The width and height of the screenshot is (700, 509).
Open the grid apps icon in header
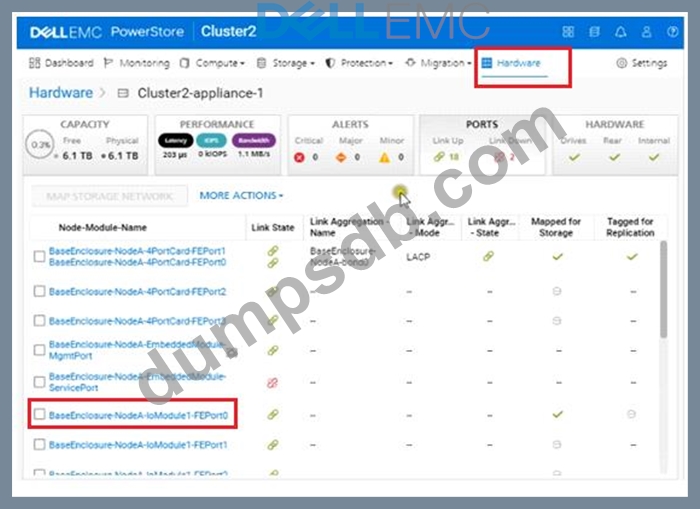point(568,32)
